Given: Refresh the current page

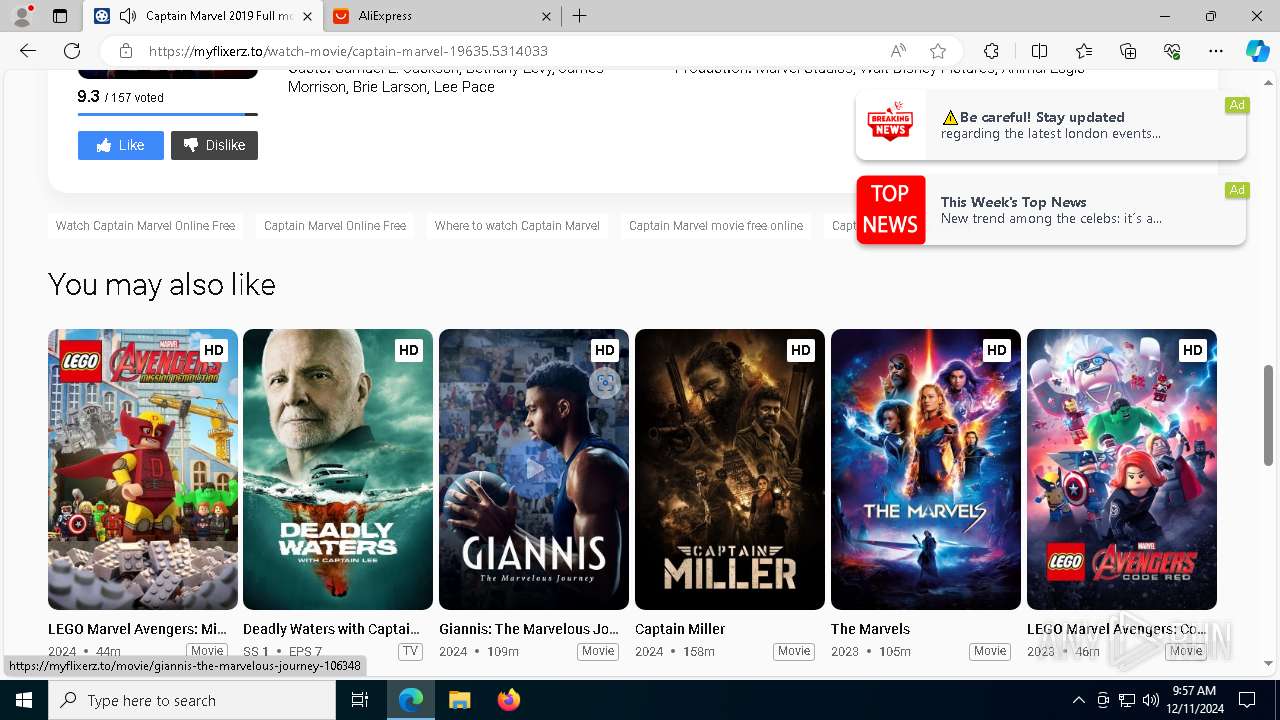Looking at the screenshot, I should [72, 51].
